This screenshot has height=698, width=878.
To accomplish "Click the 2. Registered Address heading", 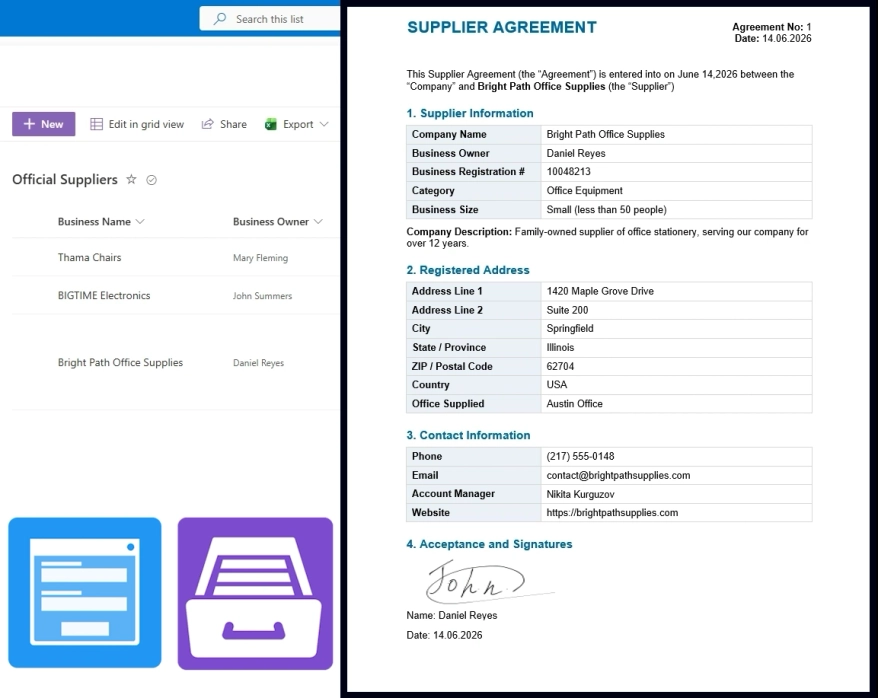I will 468,270.
